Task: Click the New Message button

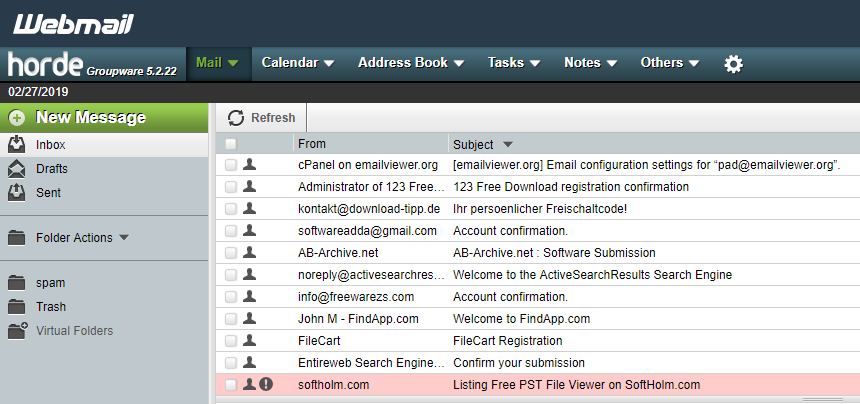Action: tap(104, 117)
